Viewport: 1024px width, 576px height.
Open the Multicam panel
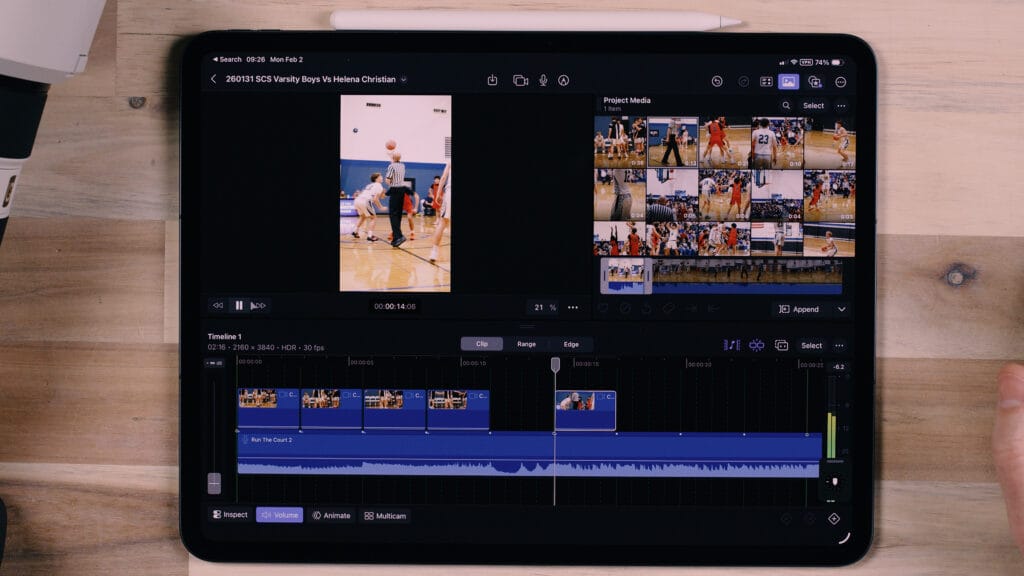[387, 516]
